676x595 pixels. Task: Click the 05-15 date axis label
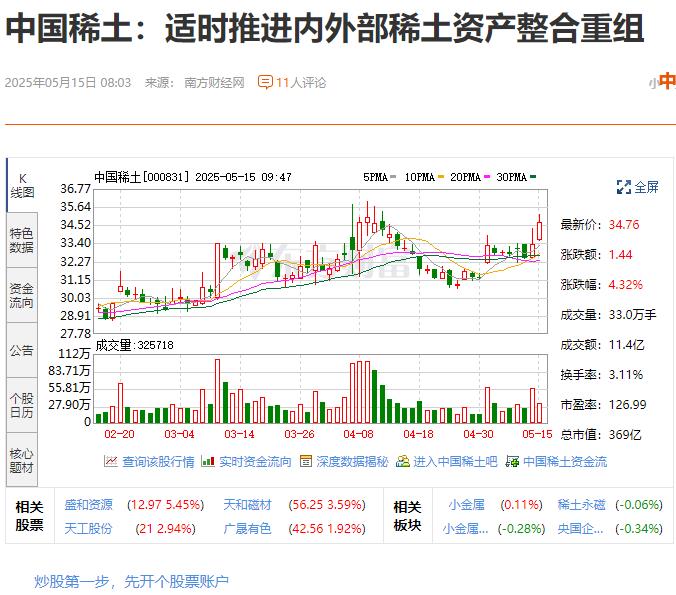(x=537, y=434)
